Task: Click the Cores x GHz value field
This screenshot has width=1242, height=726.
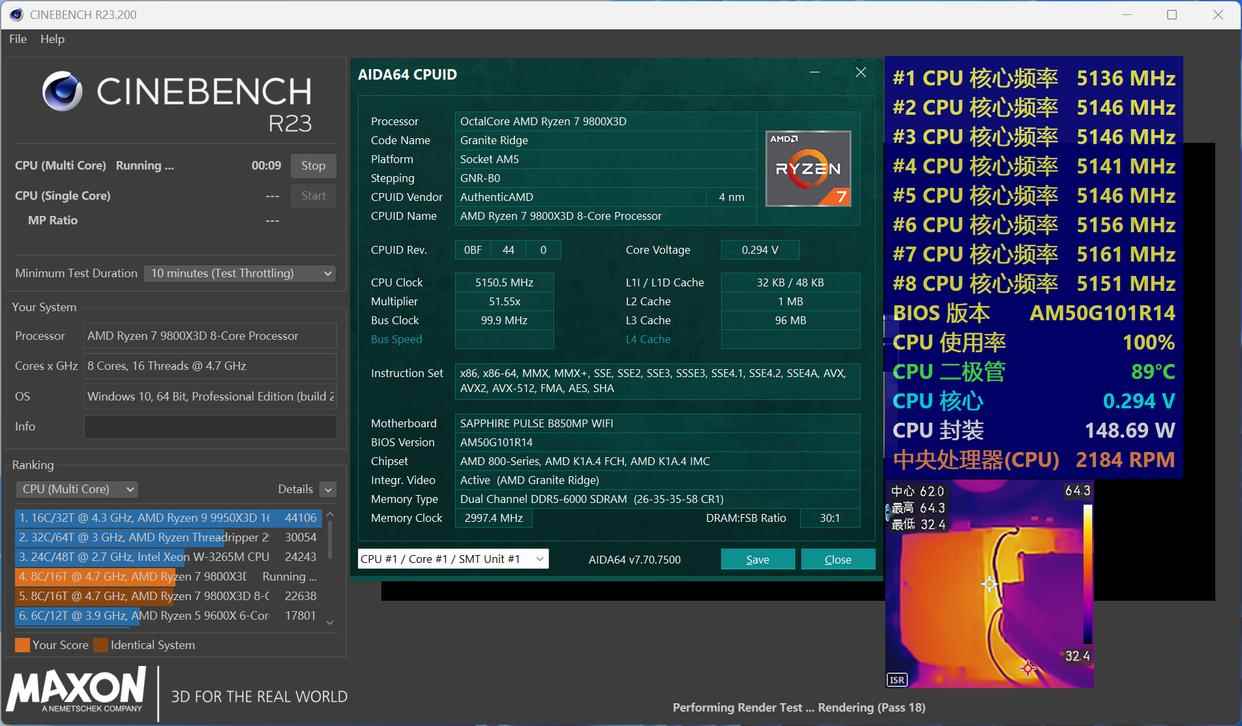Action: [x=210, y=366]
